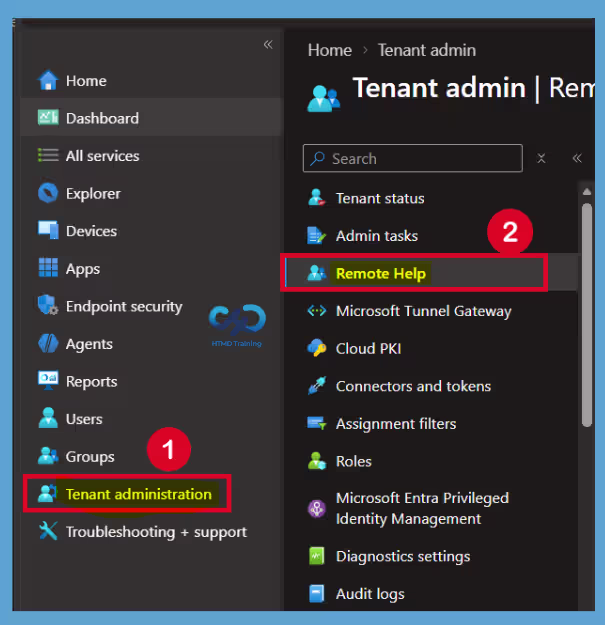605x625 pixels.
Task: Collapse the left navigation sidebar chevron
Action: pyautogui.click(x=268, y=44)
